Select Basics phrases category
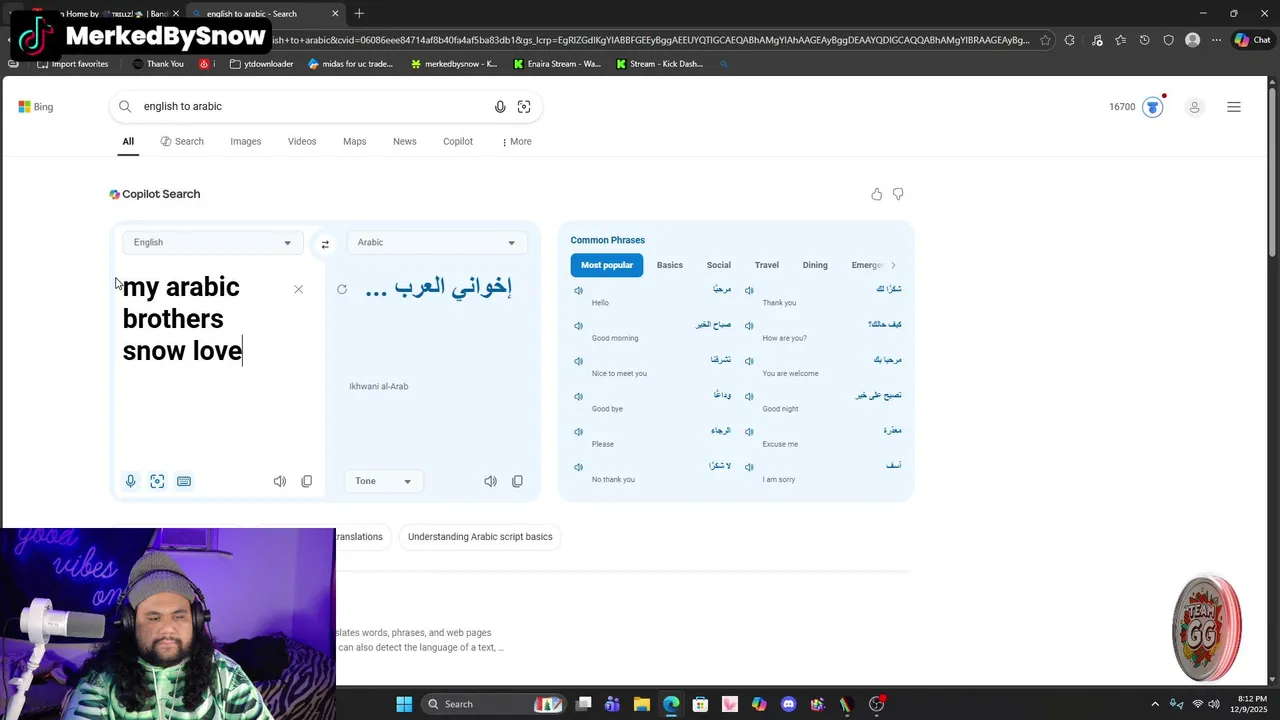Image resolution: width=1280 pixels, height=720 pixels. point(670,265)
